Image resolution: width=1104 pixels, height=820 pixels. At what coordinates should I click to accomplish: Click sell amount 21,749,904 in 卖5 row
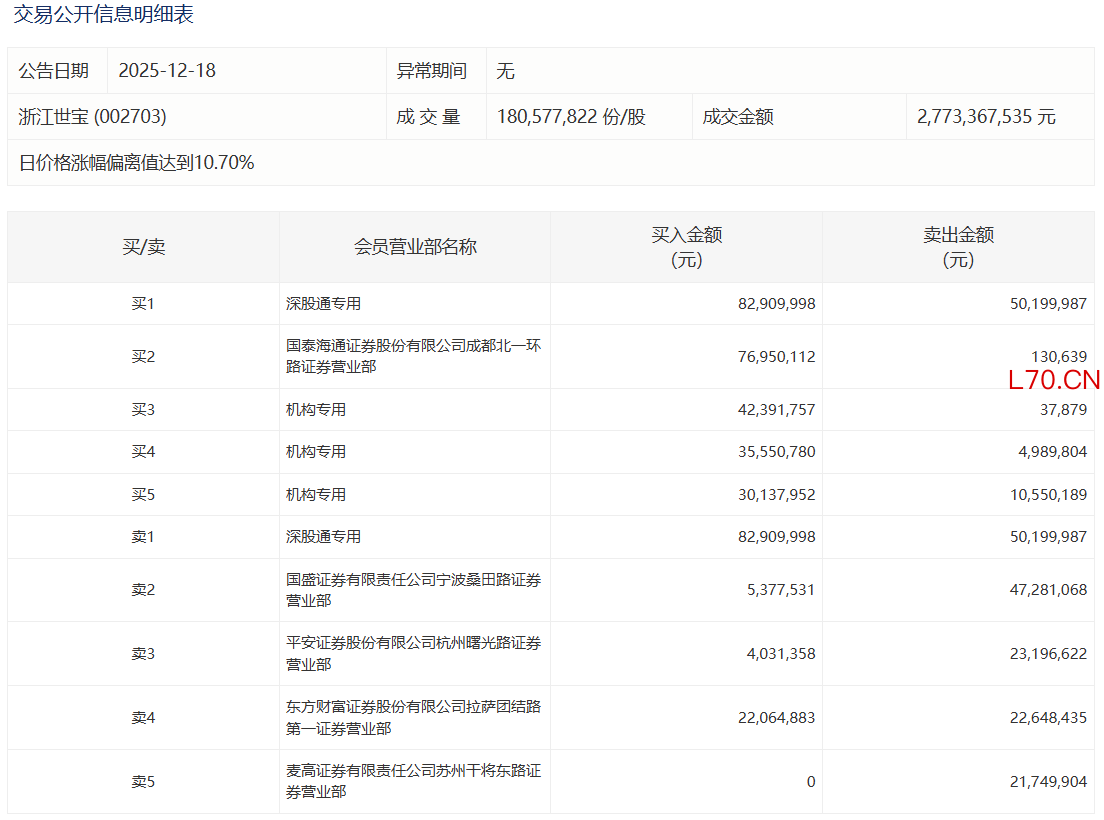point(1048,782)
